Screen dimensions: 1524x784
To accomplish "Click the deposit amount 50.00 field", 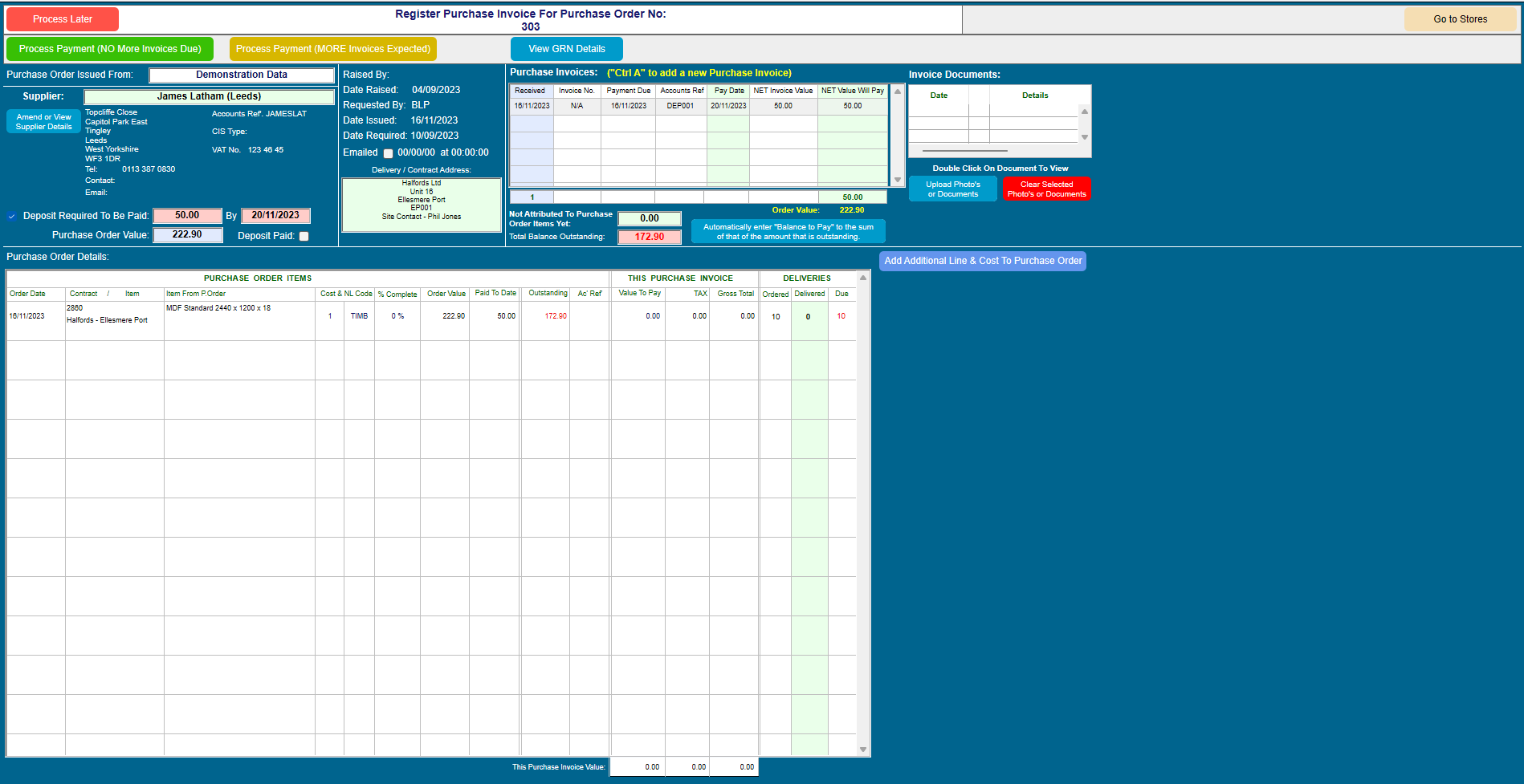I will click(187, 216).
